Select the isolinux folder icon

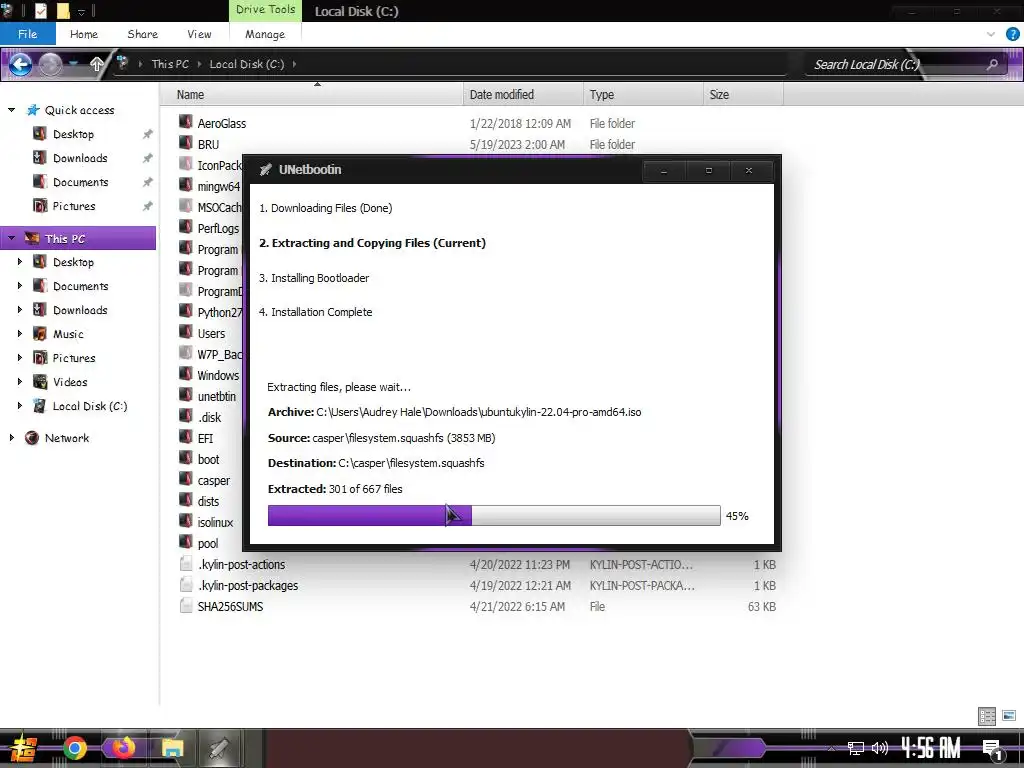click(x=186, y=521)
